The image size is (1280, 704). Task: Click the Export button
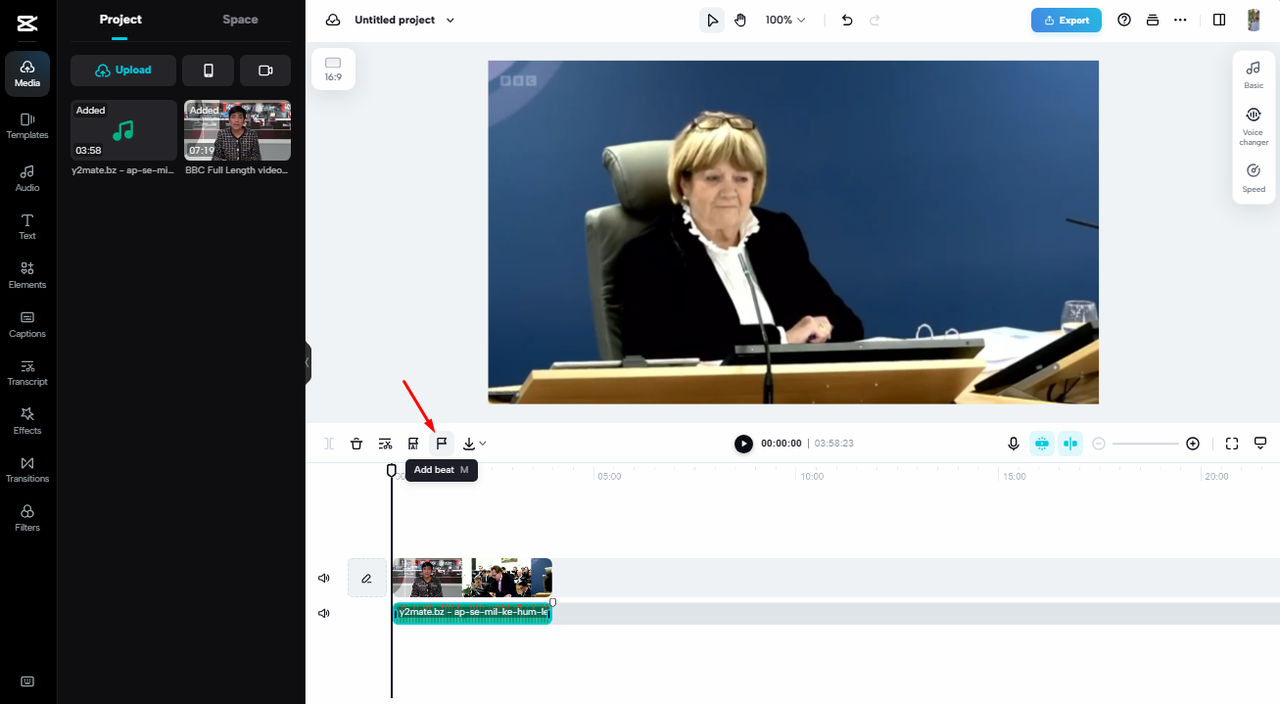pos(1065,19)
